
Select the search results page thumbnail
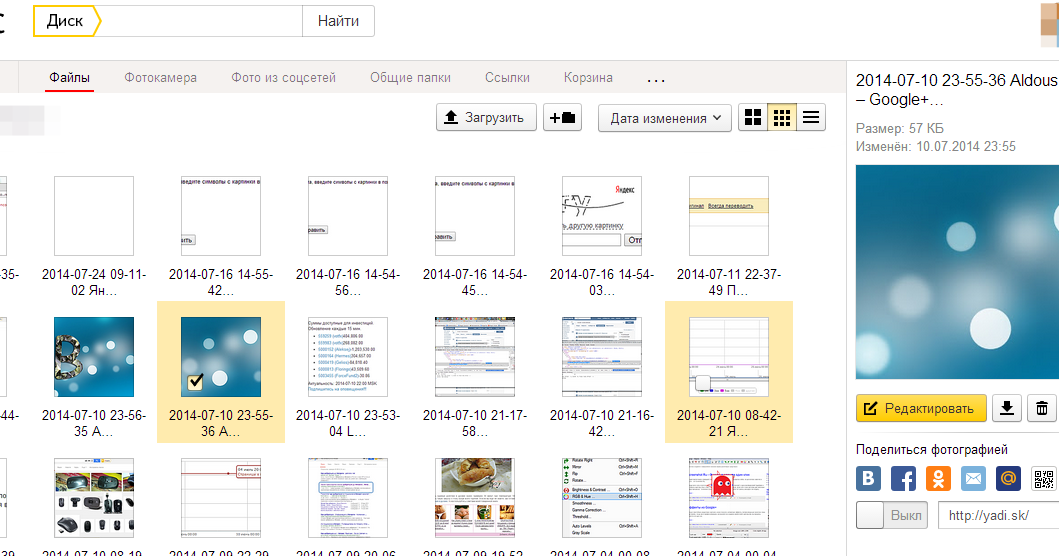coord(348,498)
